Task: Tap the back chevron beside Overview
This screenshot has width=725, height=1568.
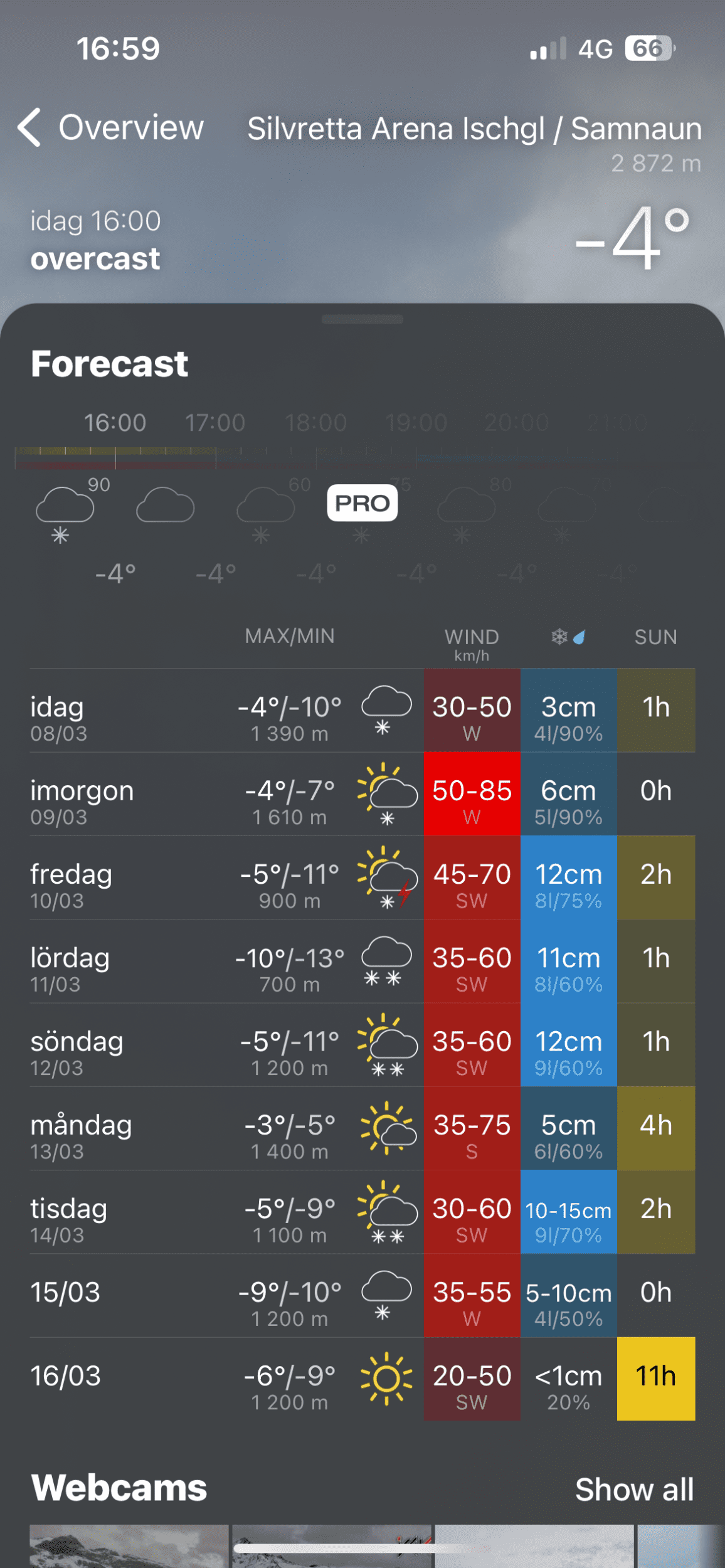Action: [x=29, y=127]
